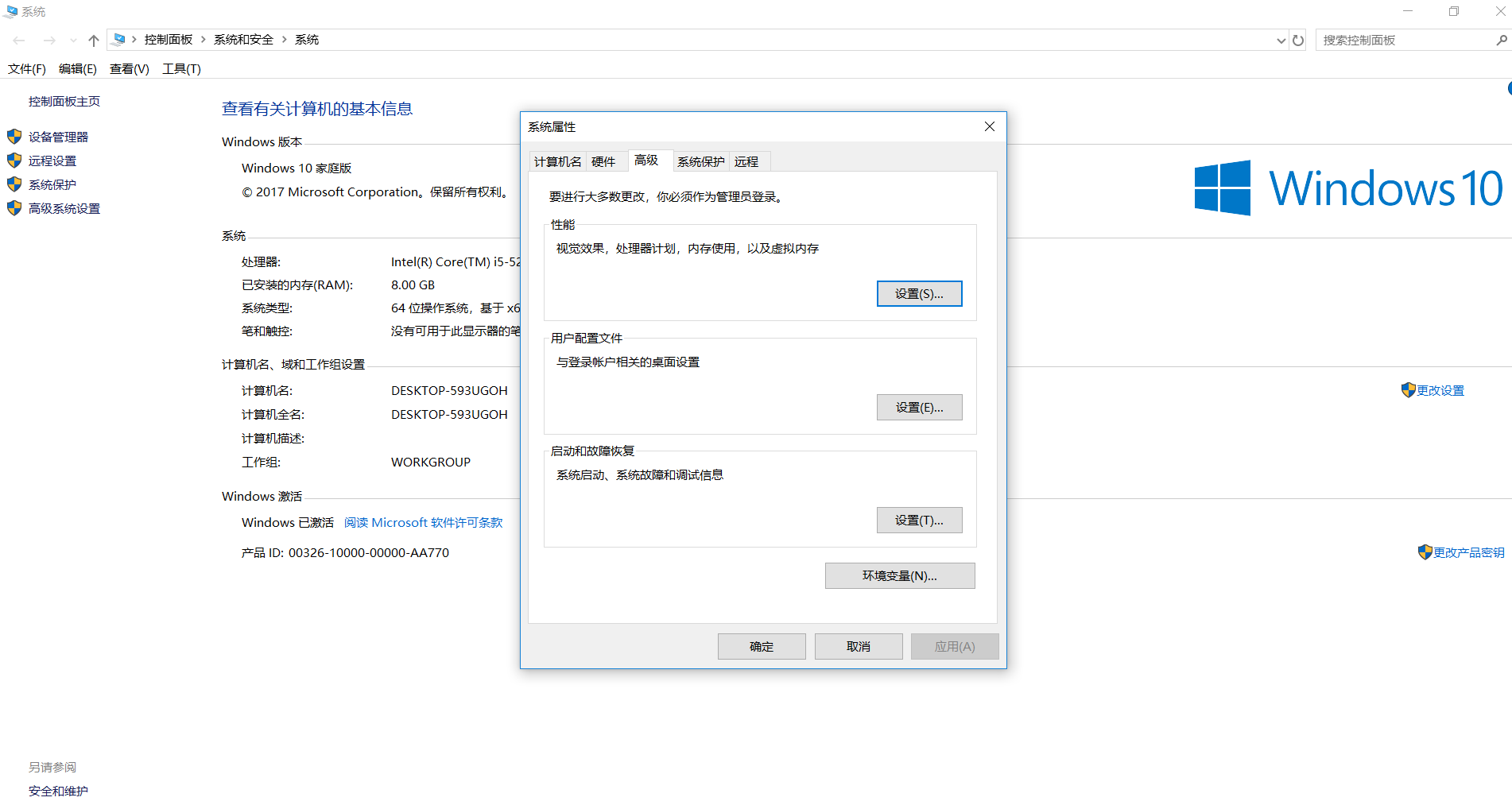The height and width of the screenshot is (809, 1512).
Task: Open the 工具(T) menu
Action: pyautogui.click(x=181, y=69)
